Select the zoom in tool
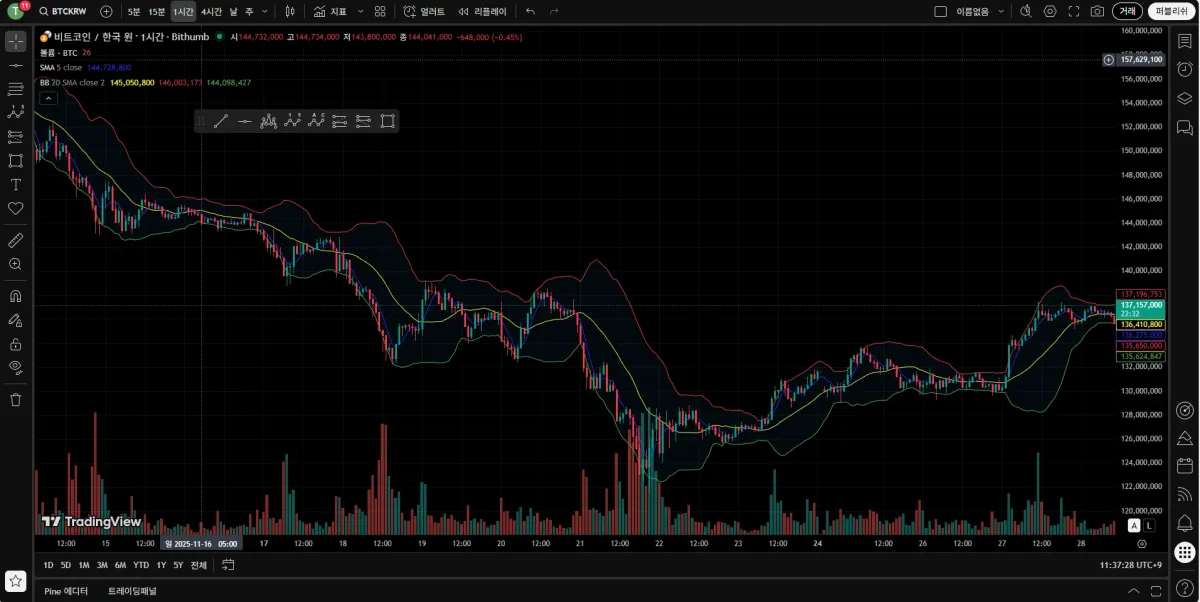 (15, 264)
